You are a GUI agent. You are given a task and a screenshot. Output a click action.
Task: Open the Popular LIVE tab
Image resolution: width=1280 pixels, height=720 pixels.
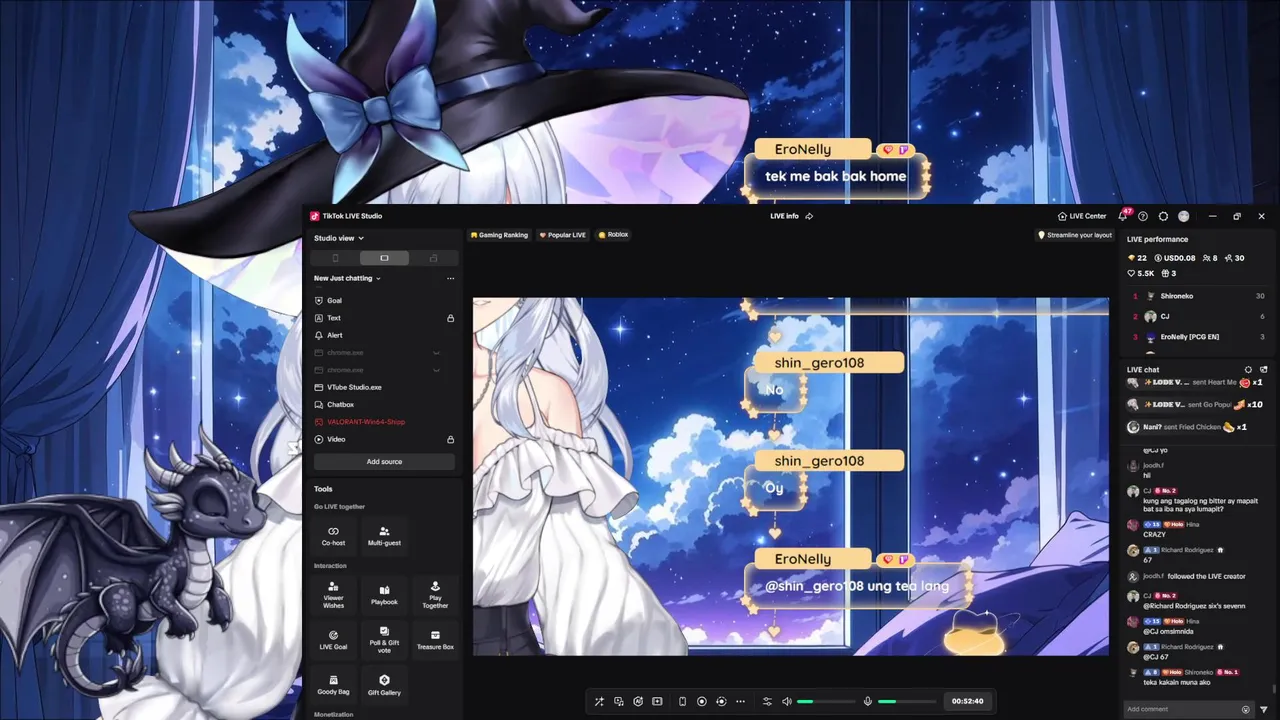[x=562, y=235]
